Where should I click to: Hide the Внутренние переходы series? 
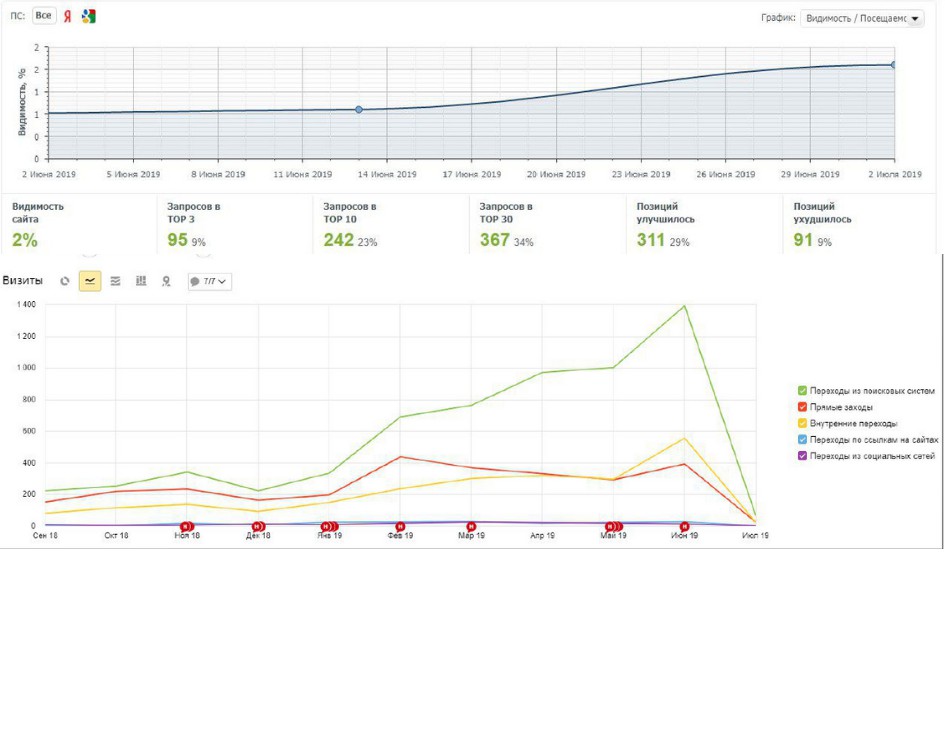point(802,423)
